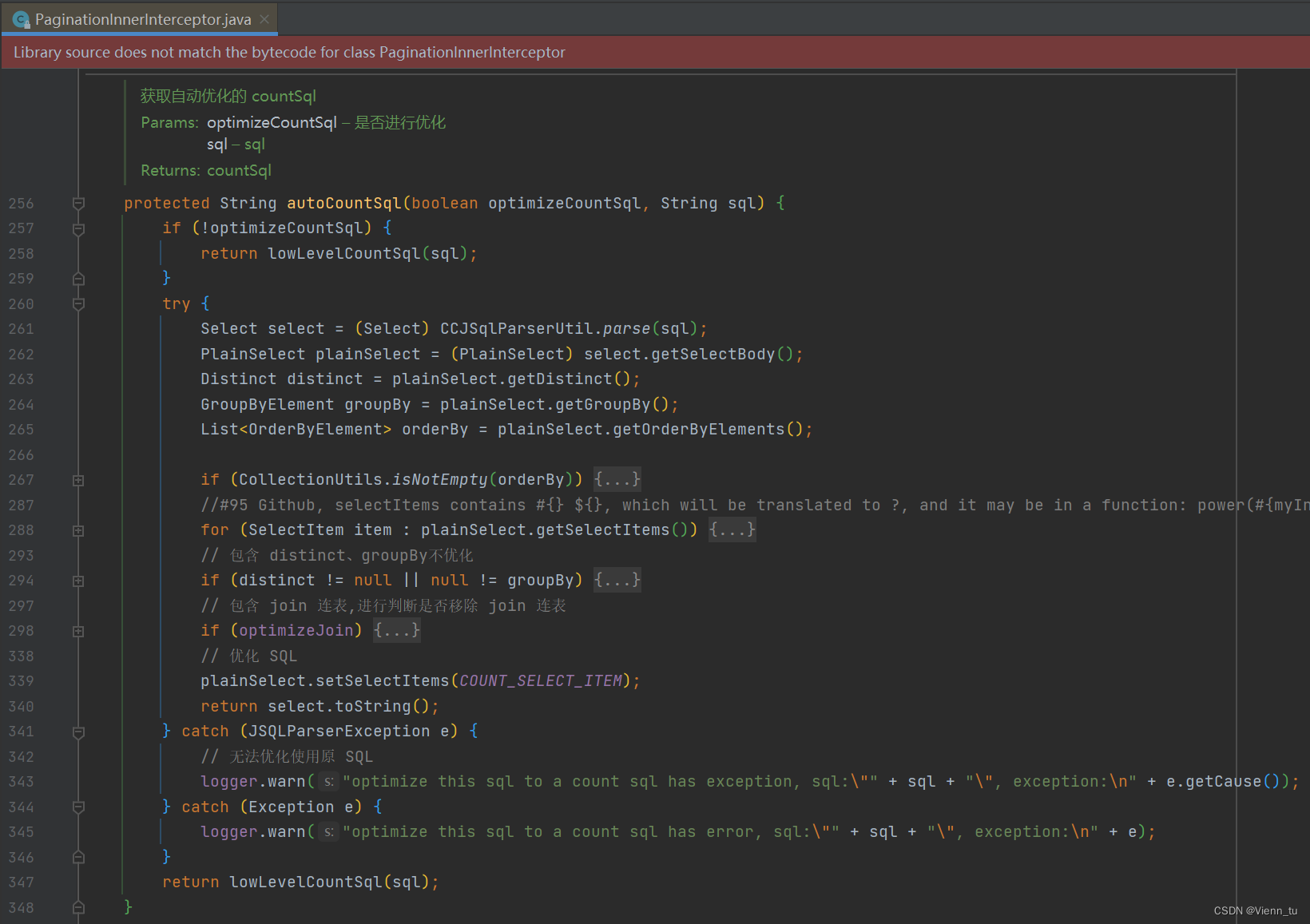Click setSelectItems on line 339
The height and width of the screenshot is (924, 1310).
[x=383, y=680]
